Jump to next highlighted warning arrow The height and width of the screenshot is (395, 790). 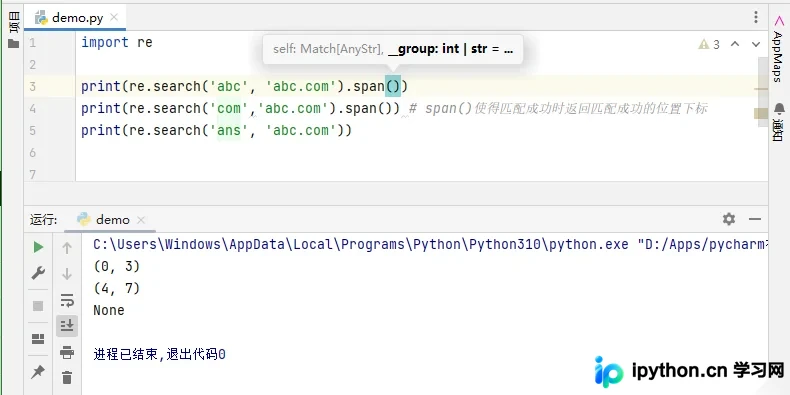pyautogui.click(x=756, y=44)
